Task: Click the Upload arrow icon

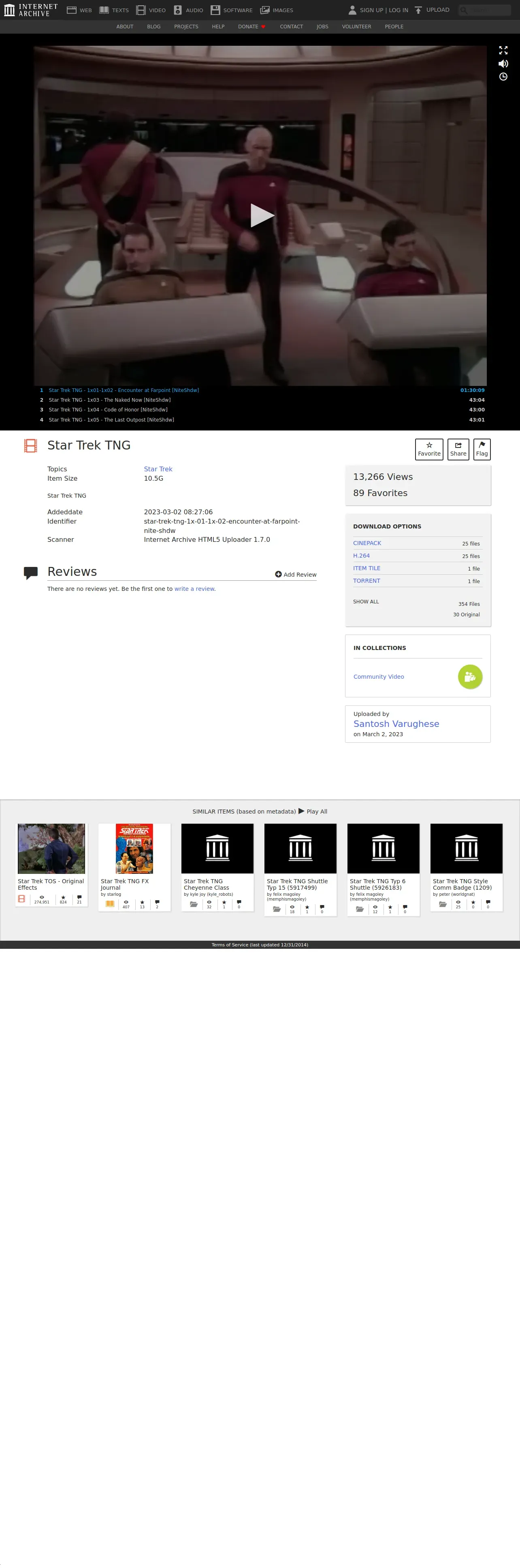Action: 418,10
